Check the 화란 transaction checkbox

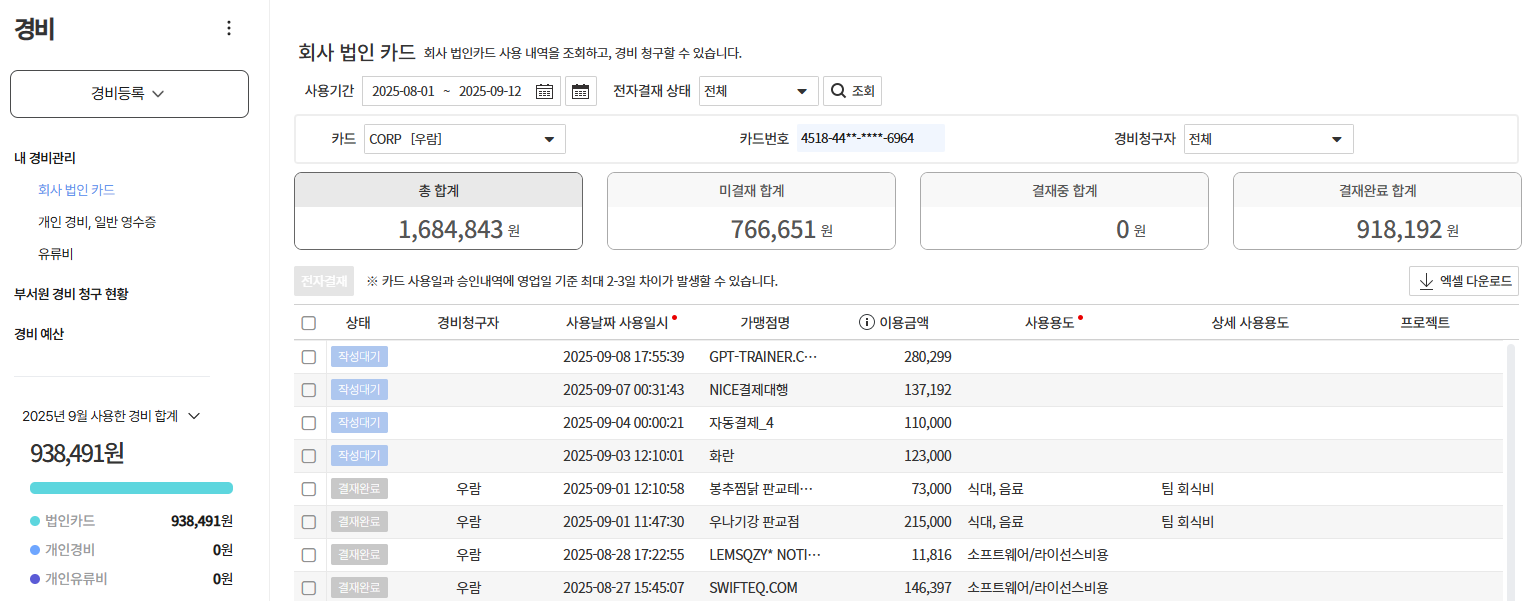[308, 455]
